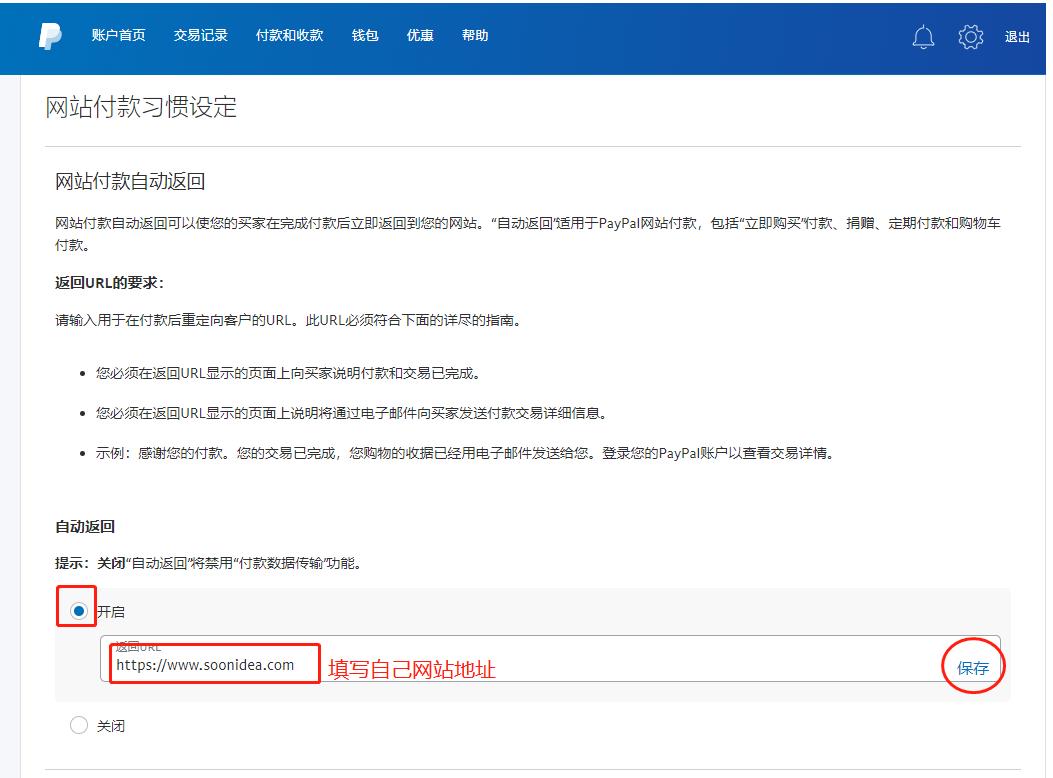Image resolution: width=1053 pixels, height=778 pixels.
Task: Select the 开启 radio button
Action: click(x=80, y=611)
